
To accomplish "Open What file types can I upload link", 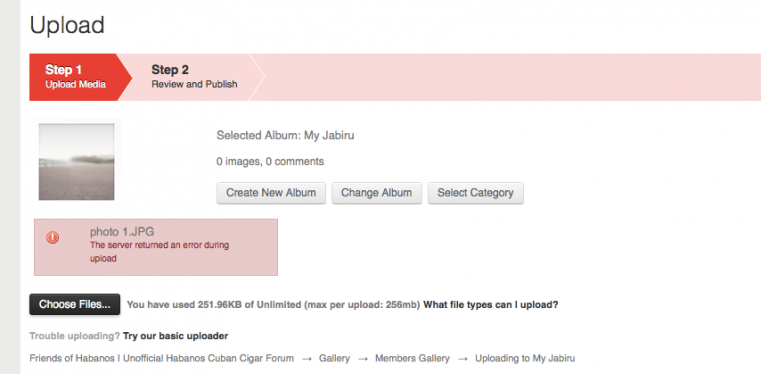I will pos(491,305).
